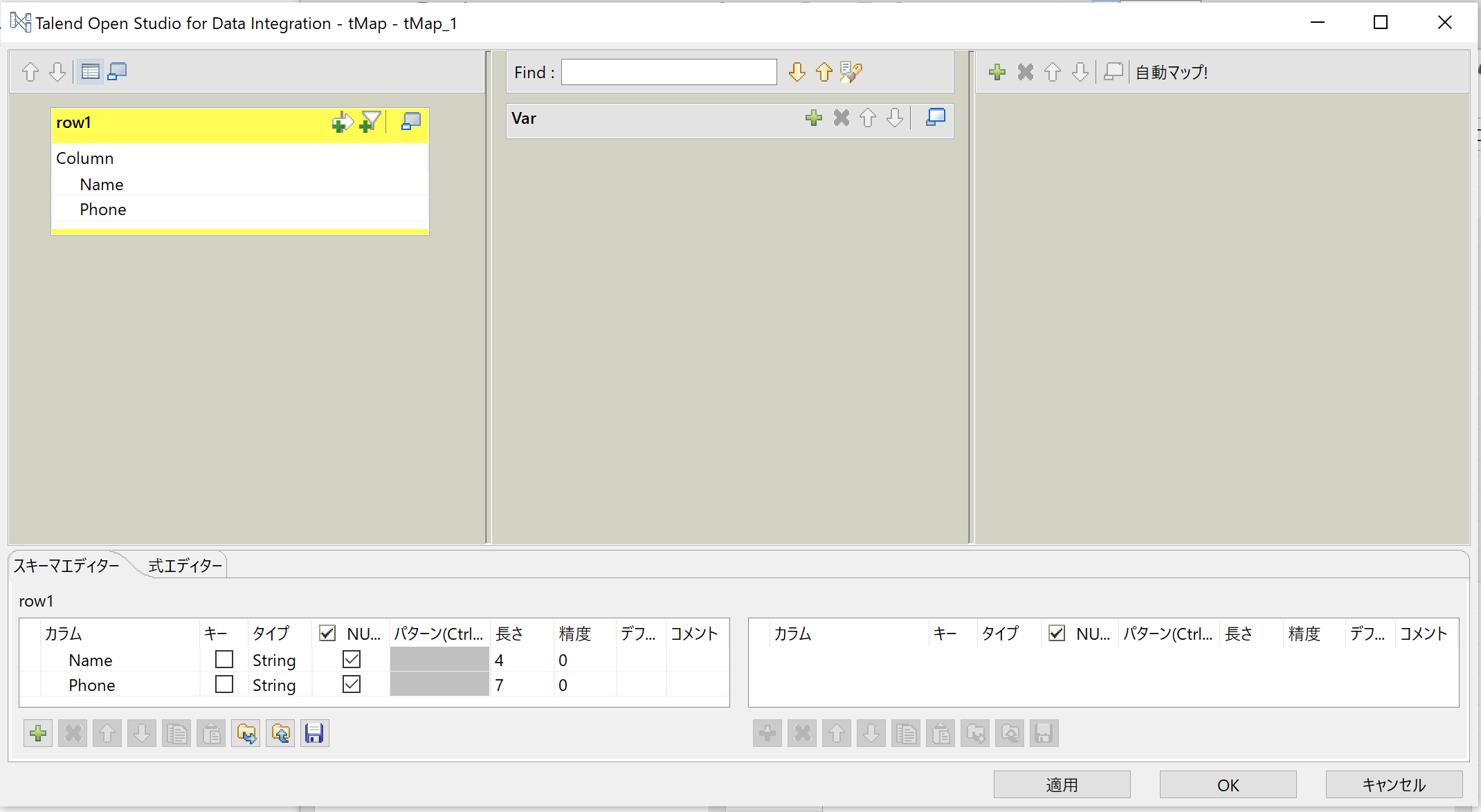Image resolution: width=1481 pixels, height=812 pixels.
Task: Add an input column to row1 table
Action: pos(342,121)
